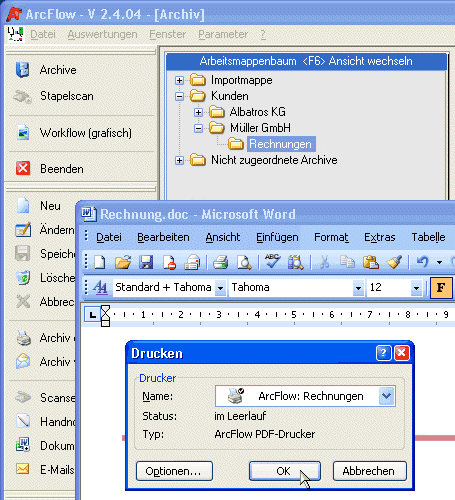This screenshot has width=455, height=500.
Task: Open ArcFlow Parameter menu
Action: (223, 34)
